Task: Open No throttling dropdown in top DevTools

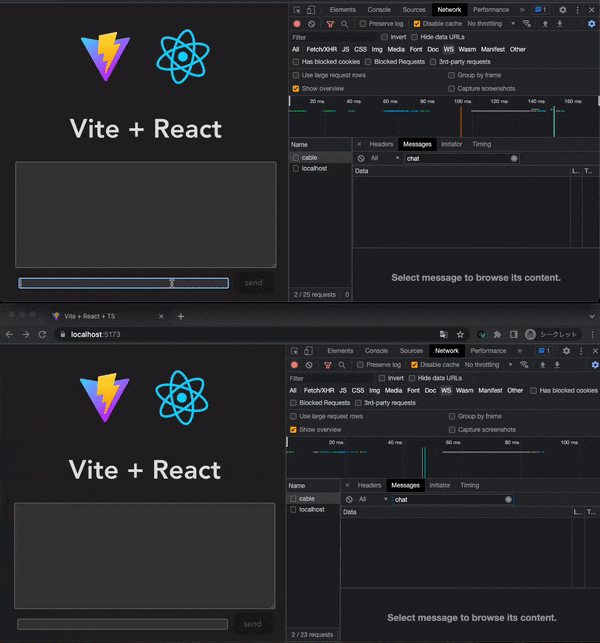Action: click(x=491, y=24)
